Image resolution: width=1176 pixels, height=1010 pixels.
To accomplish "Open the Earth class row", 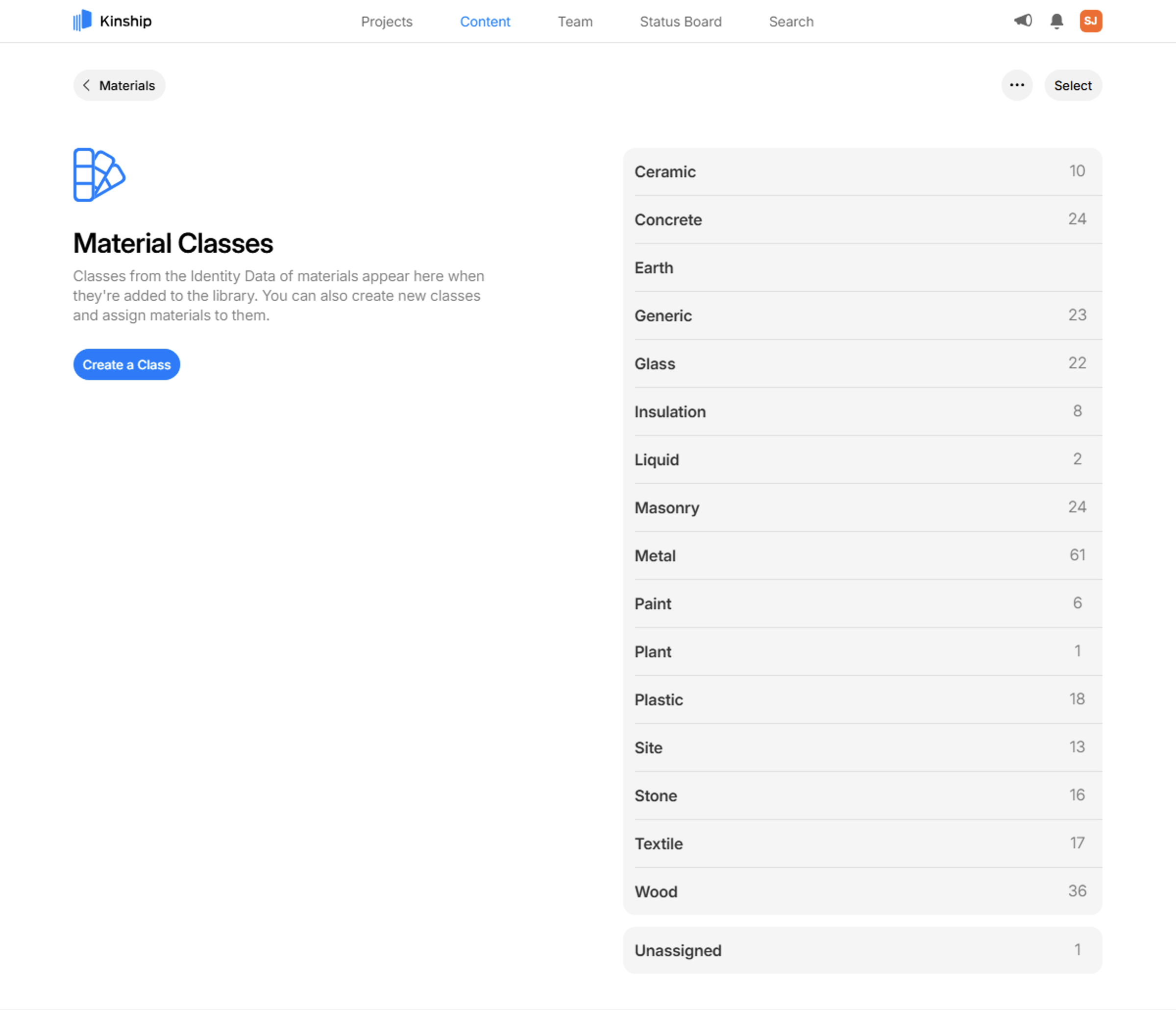I will point(862,267).
